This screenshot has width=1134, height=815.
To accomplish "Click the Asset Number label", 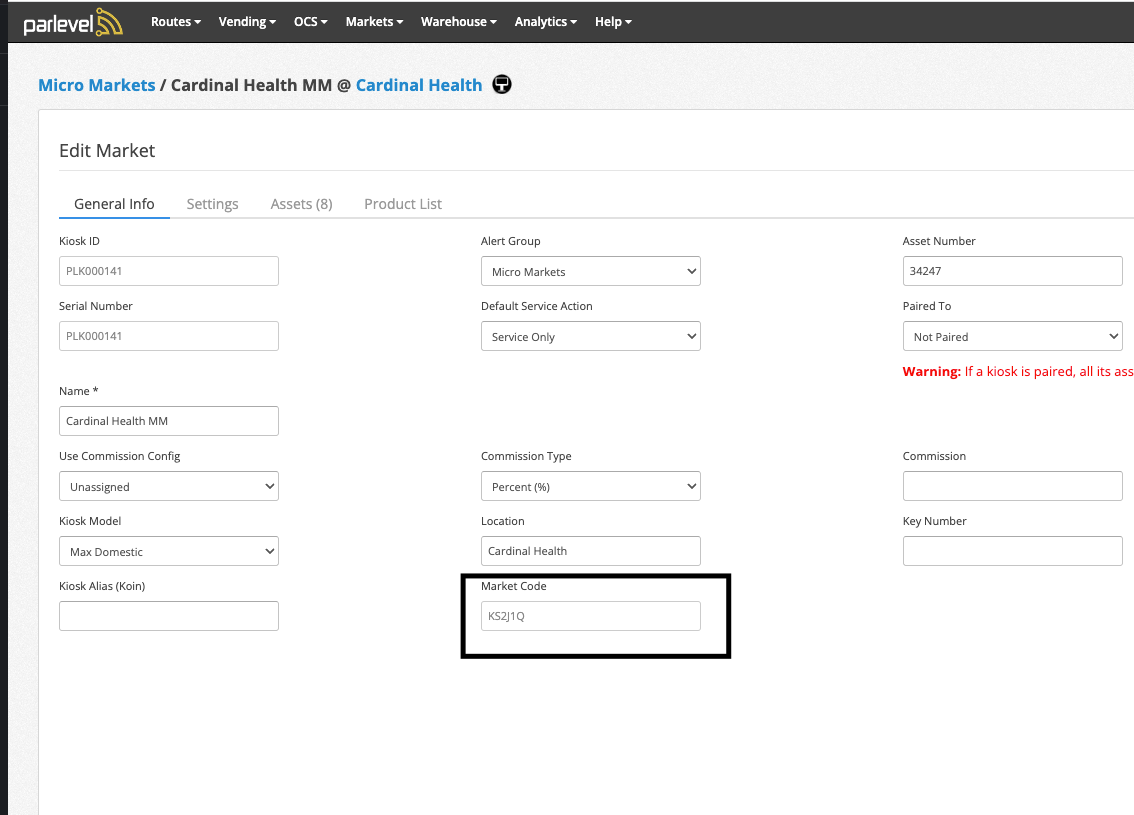I will [x=939, y=241].
